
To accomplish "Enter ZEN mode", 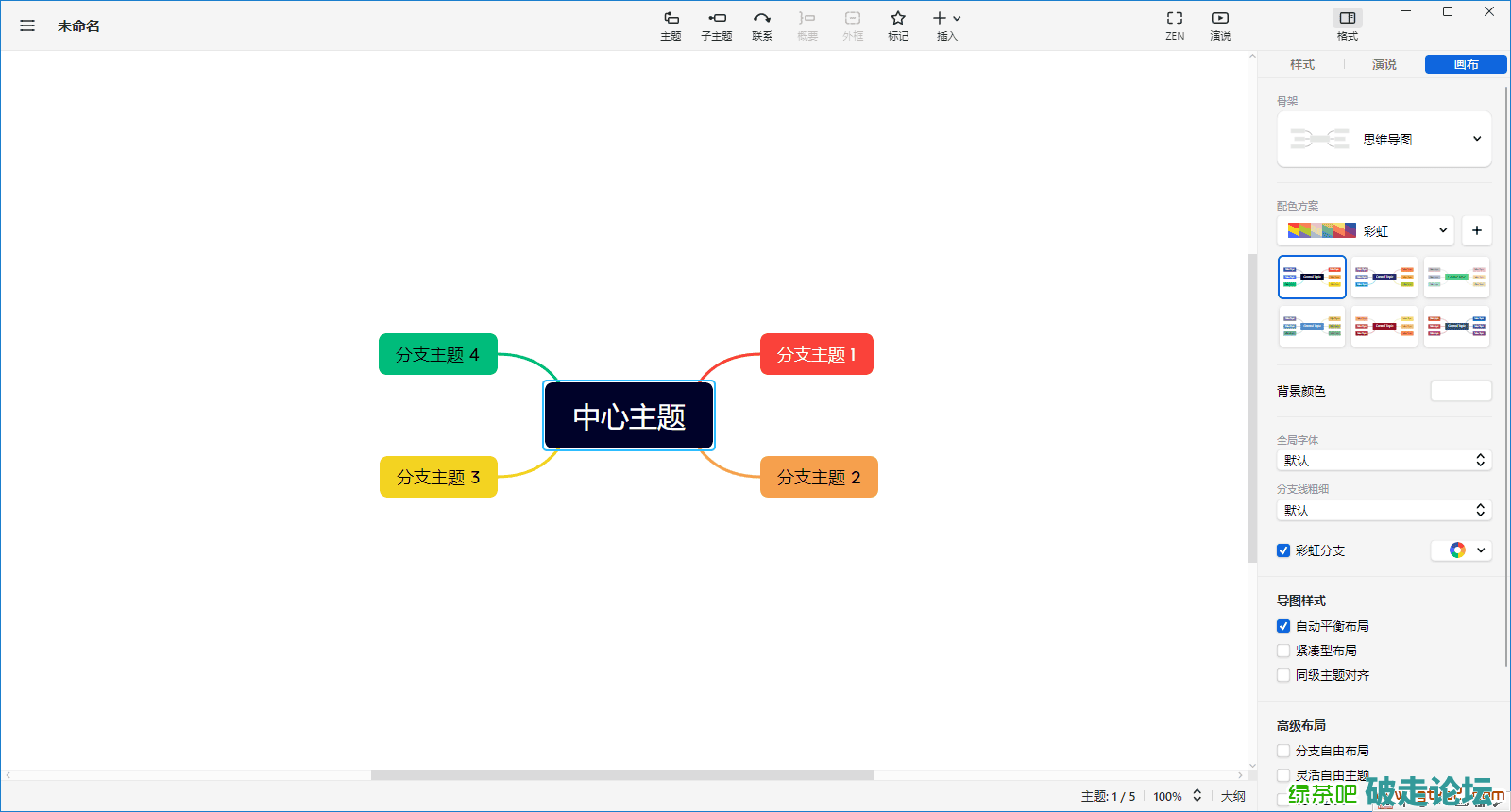I will (x=1174, y=25).
